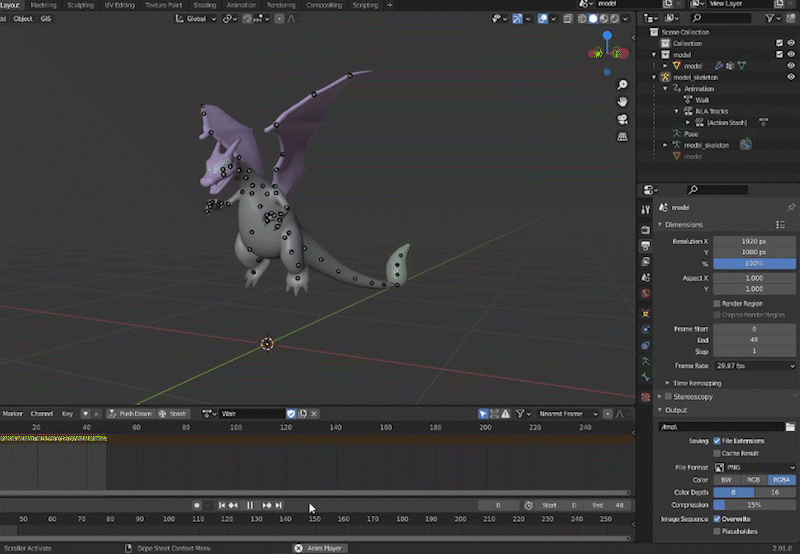Click the modifier wrench icon on model row

point(719,66)
